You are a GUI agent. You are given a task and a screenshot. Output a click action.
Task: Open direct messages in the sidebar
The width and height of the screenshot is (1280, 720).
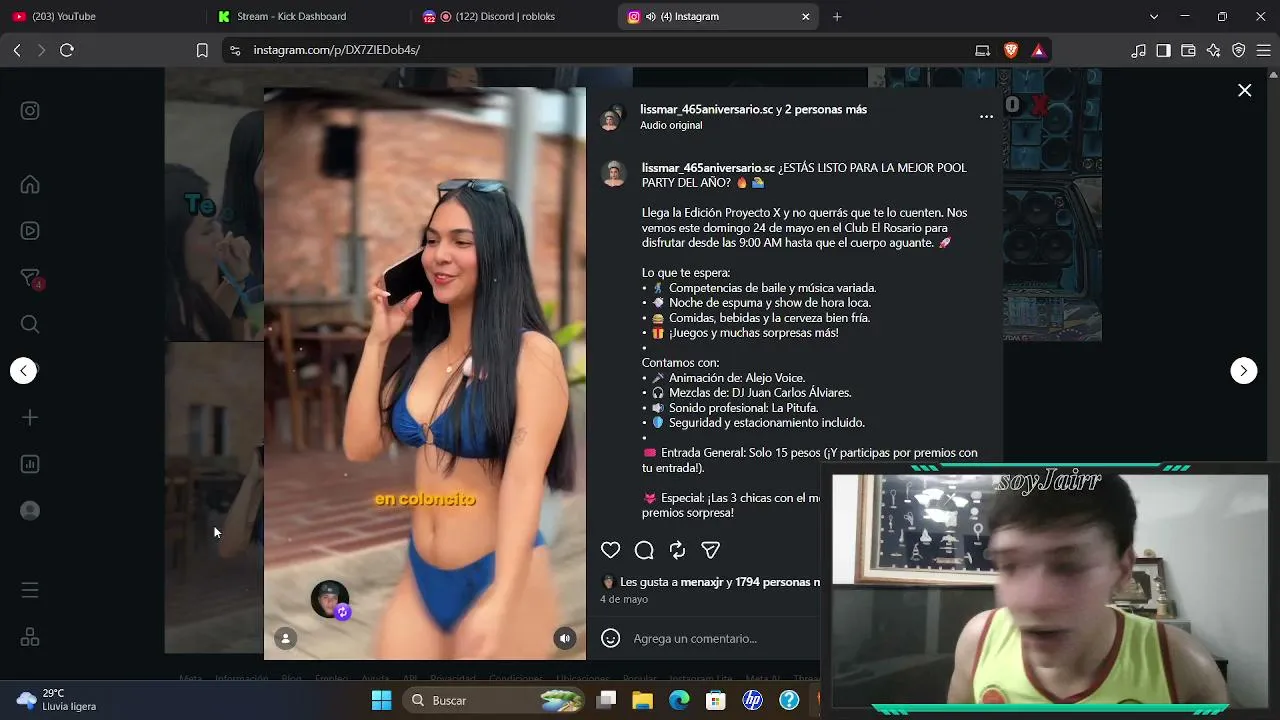30,278
